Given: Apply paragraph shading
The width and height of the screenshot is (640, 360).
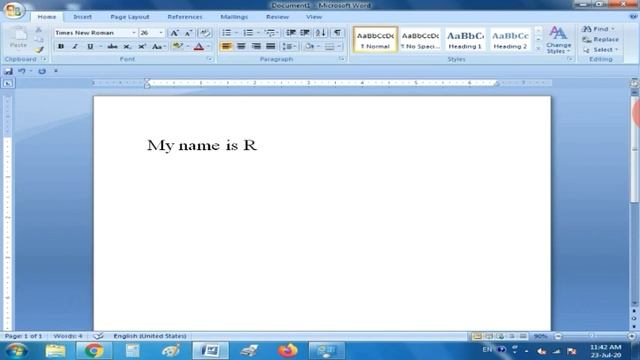Looking at the screenshot, I should coord(309,47).
